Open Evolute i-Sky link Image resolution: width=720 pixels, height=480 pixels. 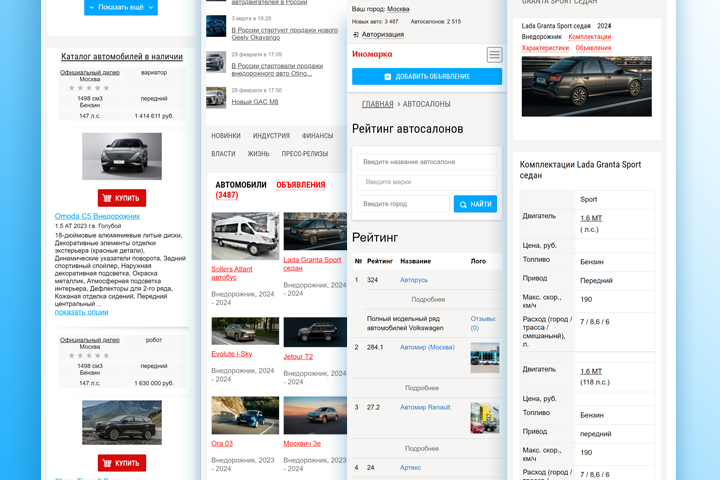[231, 354]
